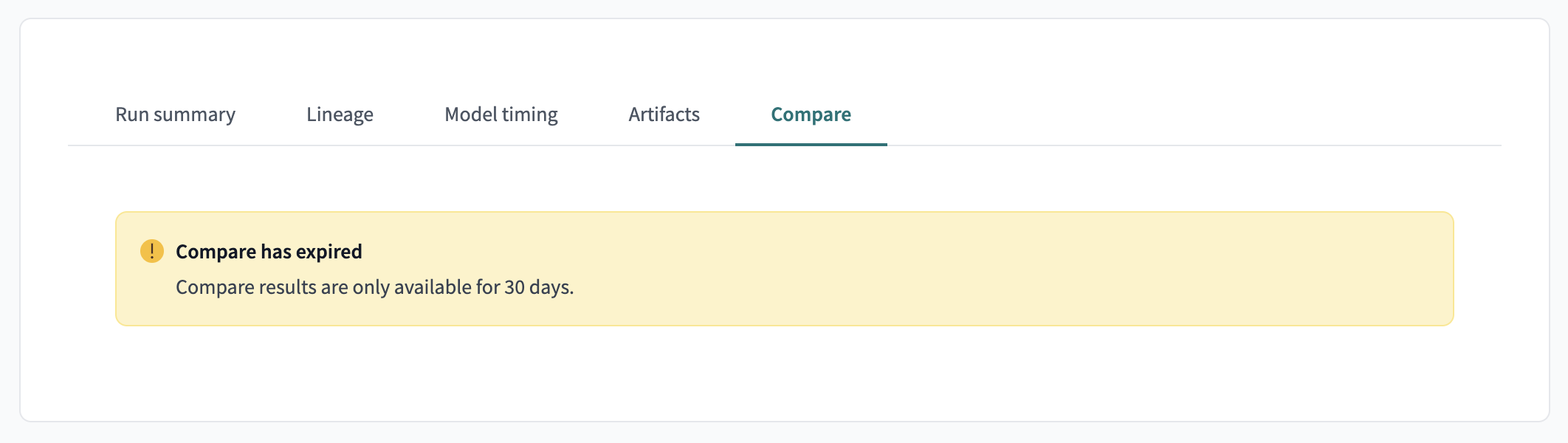
Task: Click the white content card background
Action: (x=783, y=384)
